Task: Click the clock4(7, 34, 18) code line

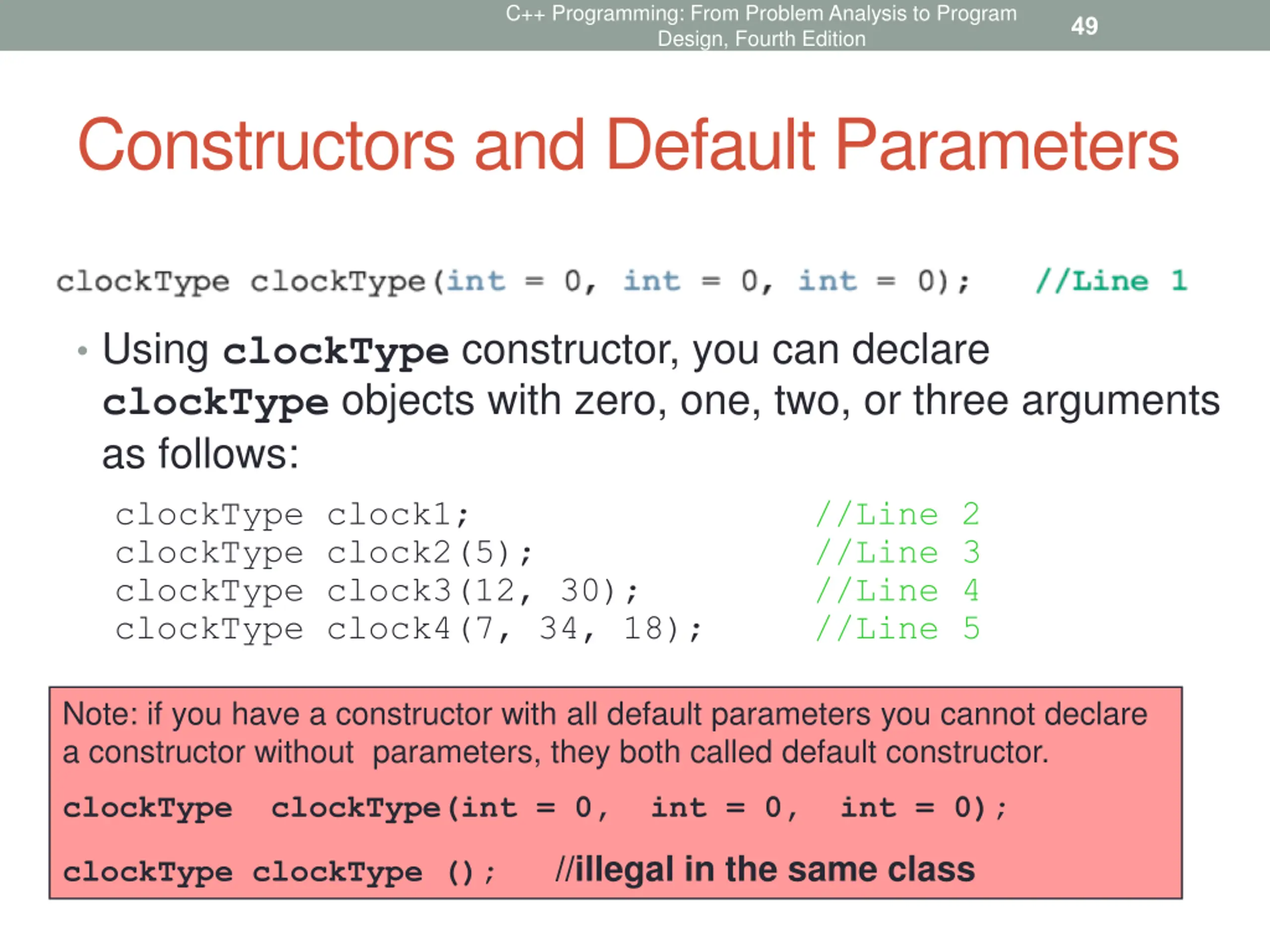Action: click(x=408, y=629)
